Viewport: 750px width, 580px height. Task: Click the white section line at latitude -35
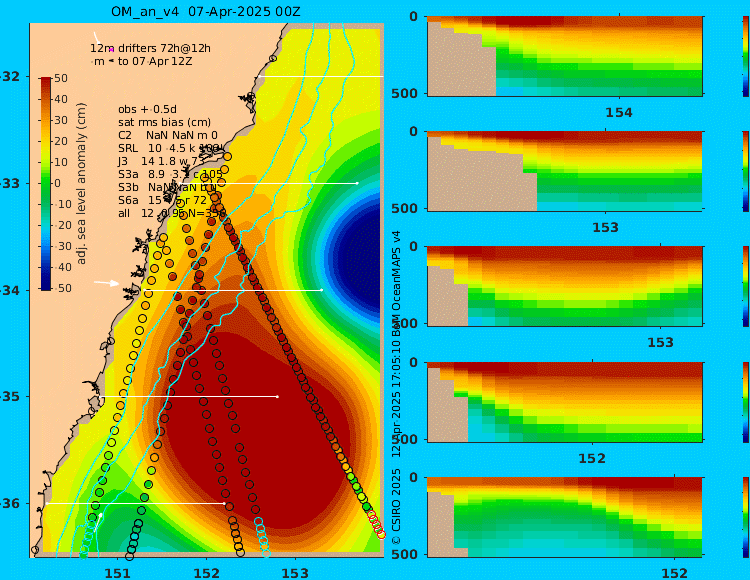pyautogui.click(x=190, y=396)
